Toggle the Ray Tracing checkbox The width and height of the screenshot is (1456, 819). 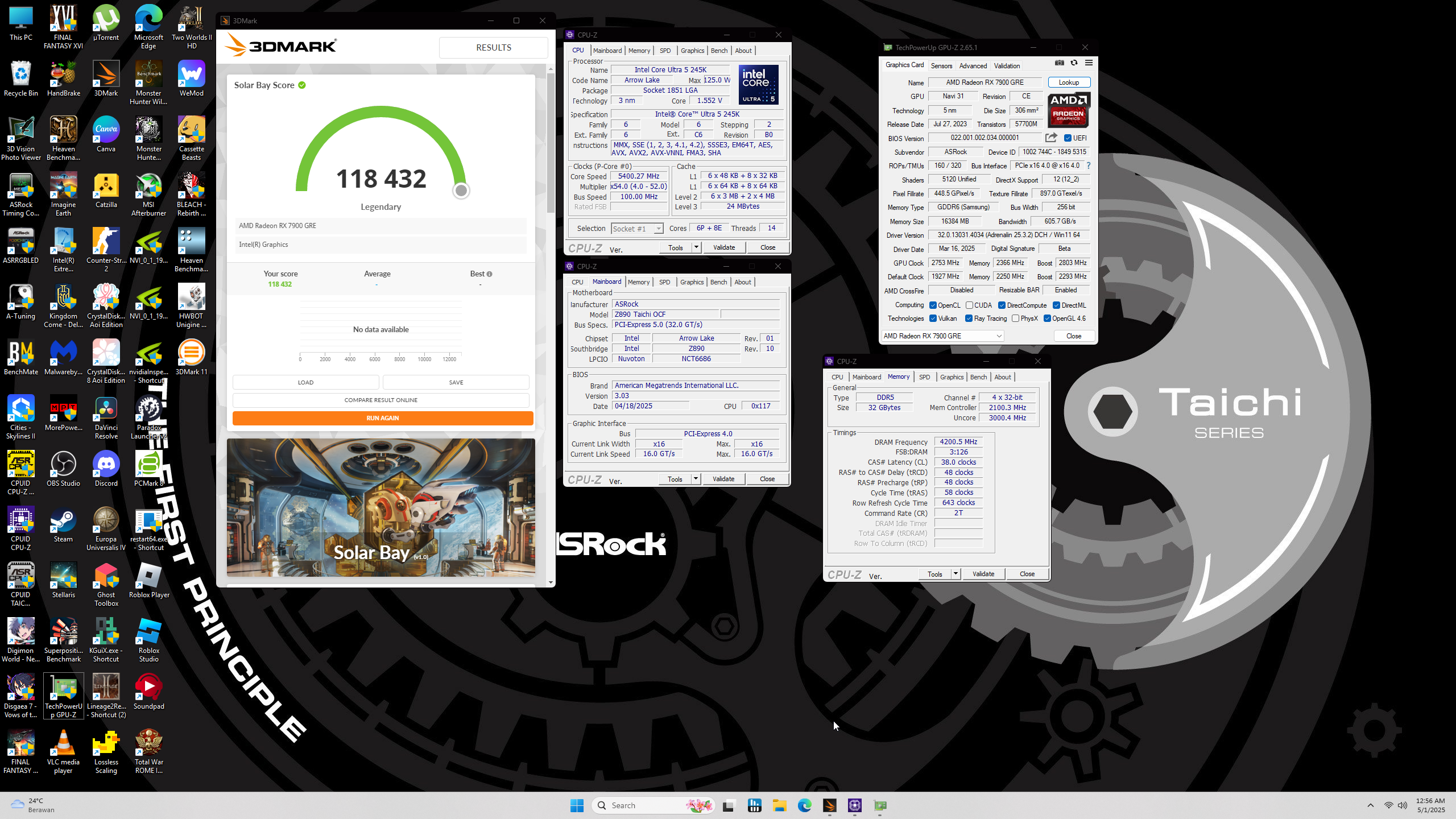pyautogui.click(x=969, y=318)
